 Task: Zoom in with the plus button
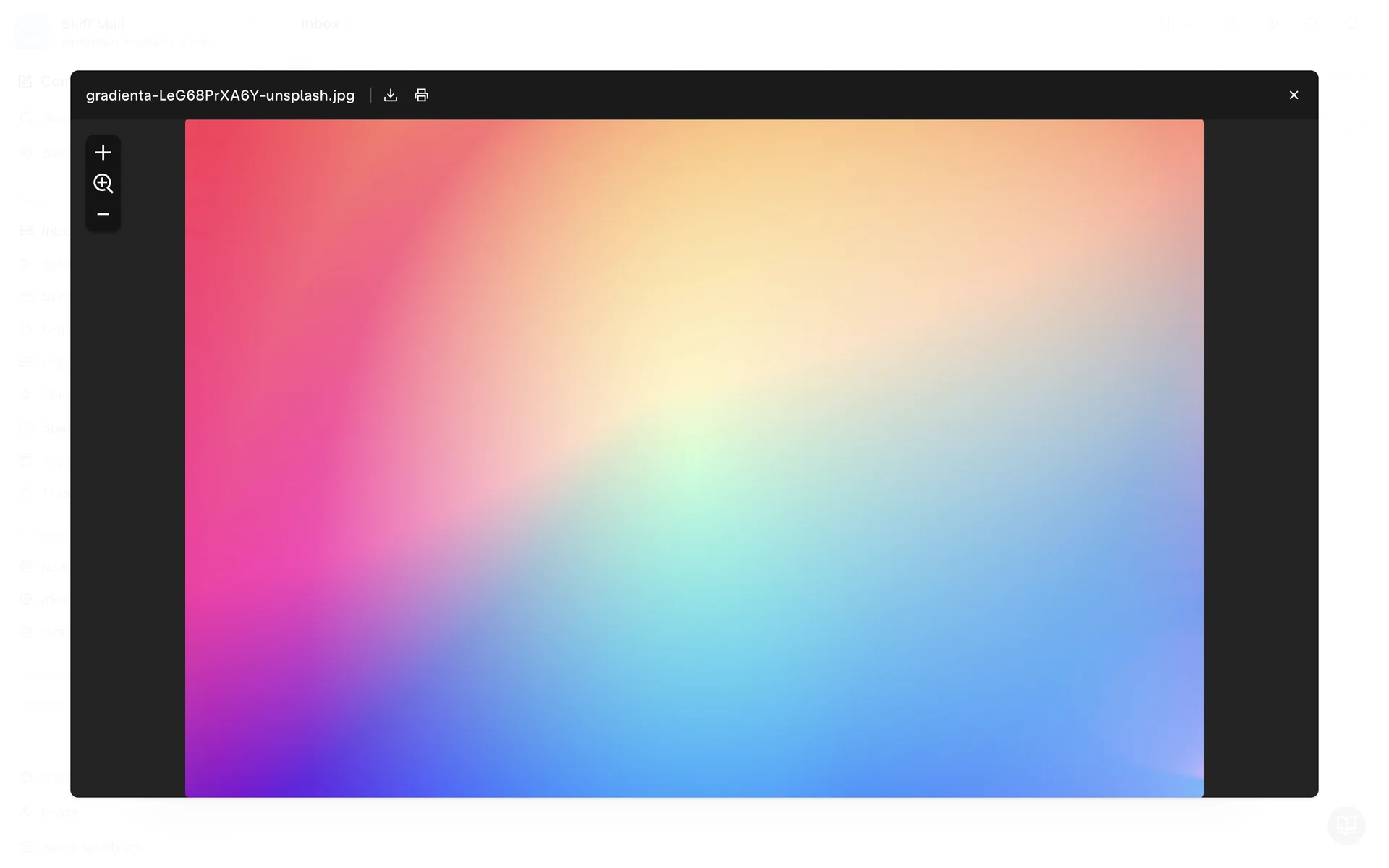103,153
